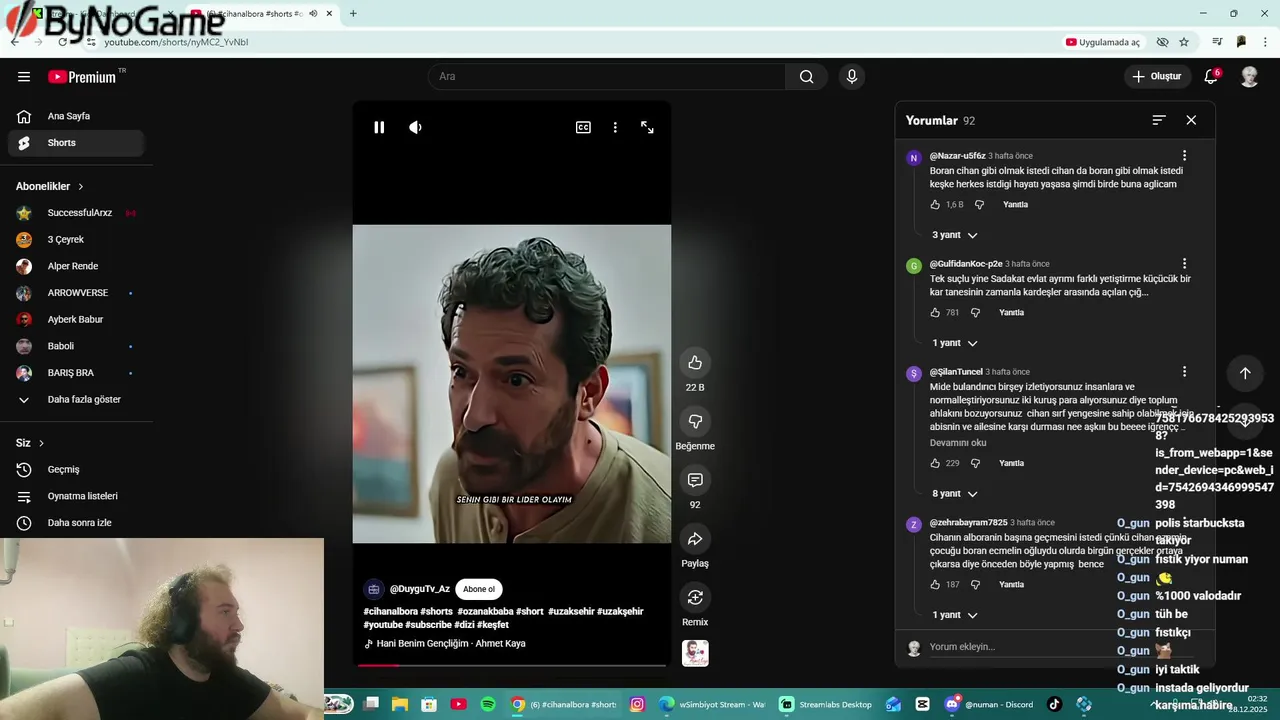The width and height of the screenshot is (1280, 720).
Task: Expand the Siz section
Action: 30,443
